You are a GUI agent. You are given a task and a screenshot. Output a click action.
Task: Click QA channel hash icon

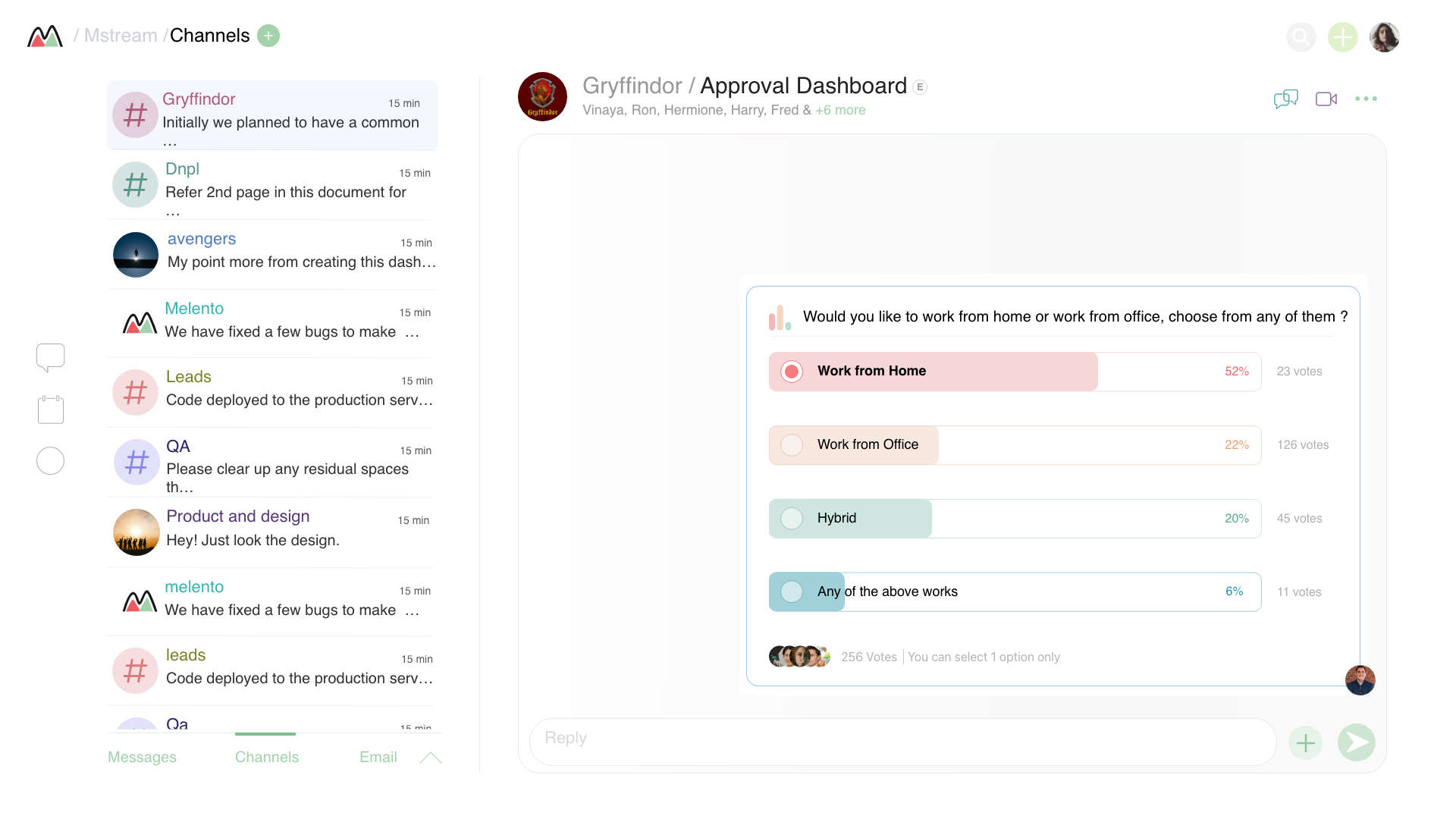pos(136,463)
